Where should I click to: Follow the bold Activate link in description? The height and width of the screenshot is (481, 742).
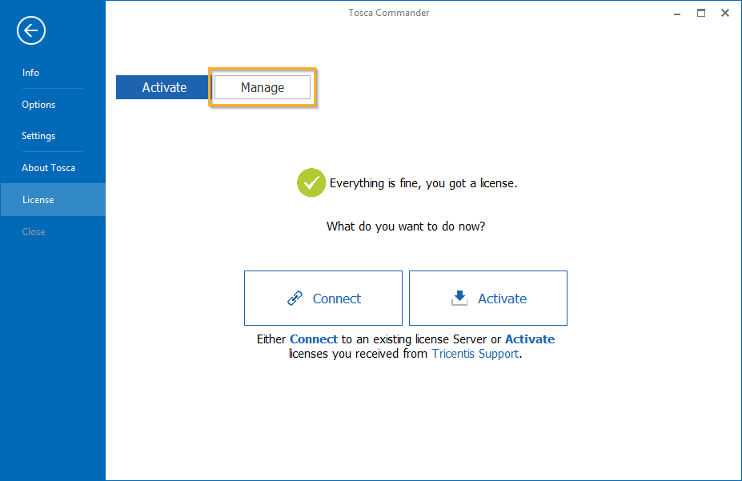[x=530, y=339]
